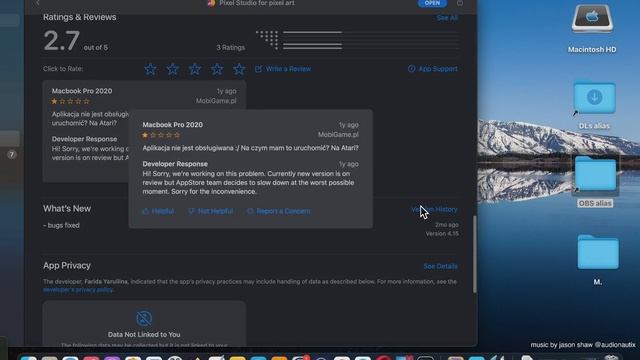Viewport: 640px width, 360px height.
Task: Click Write a Review link
Action: click(283, 69)
